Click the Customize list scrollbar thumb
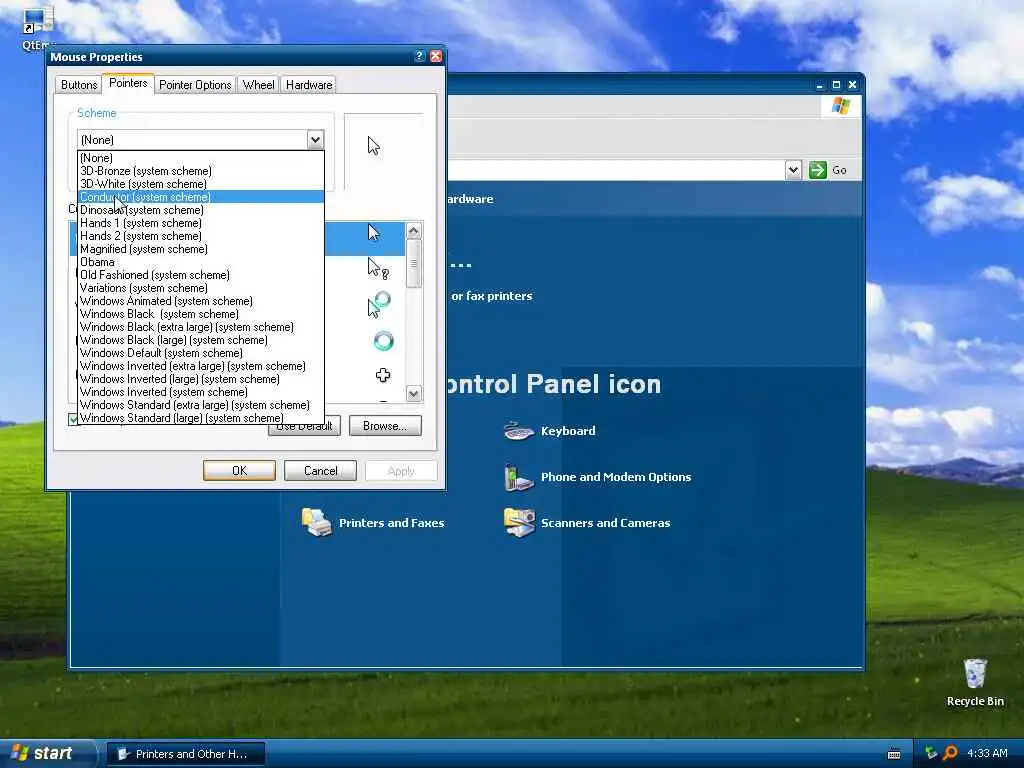 tap(413, 264)
